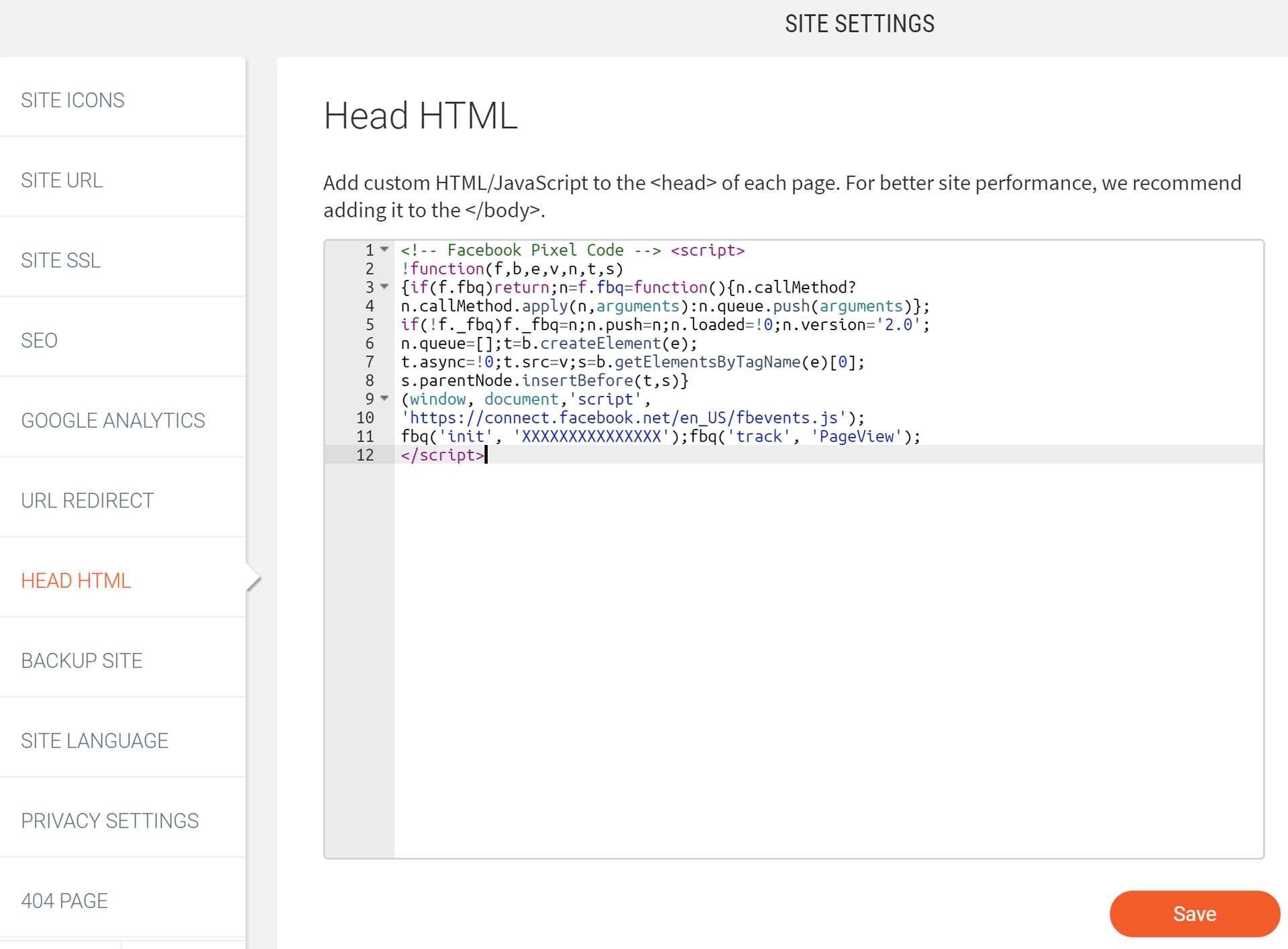Click line number 10 in the gutter
This screenshot has width=1288, height=949.
(365, 418)
